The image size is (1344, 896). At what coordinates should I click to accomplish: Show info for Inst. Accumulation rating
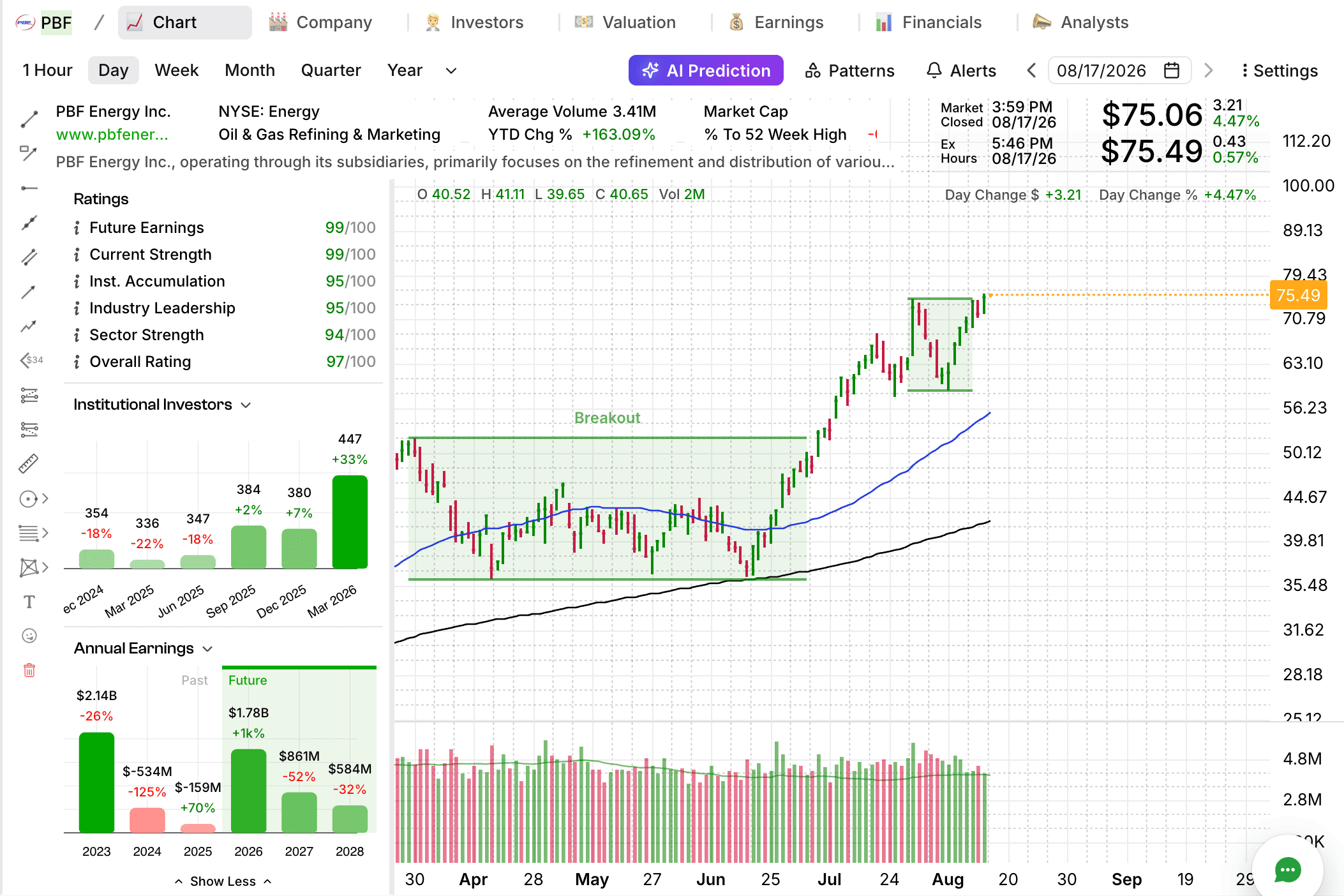pos(77,281)
